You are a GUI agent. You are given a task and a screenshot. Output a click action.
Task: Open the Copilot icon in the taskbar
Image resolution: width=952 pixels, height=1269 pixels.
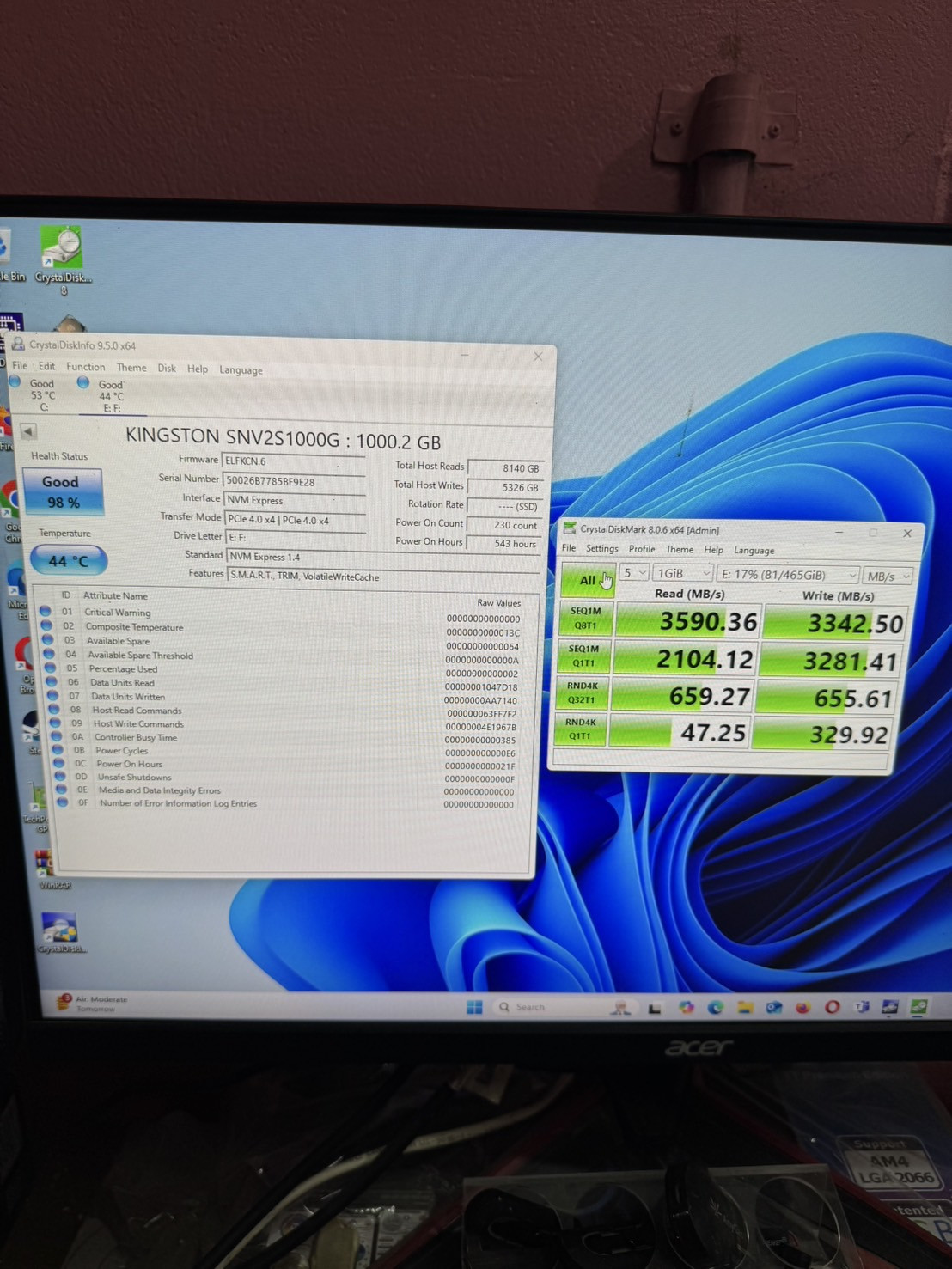[686, 1007]
